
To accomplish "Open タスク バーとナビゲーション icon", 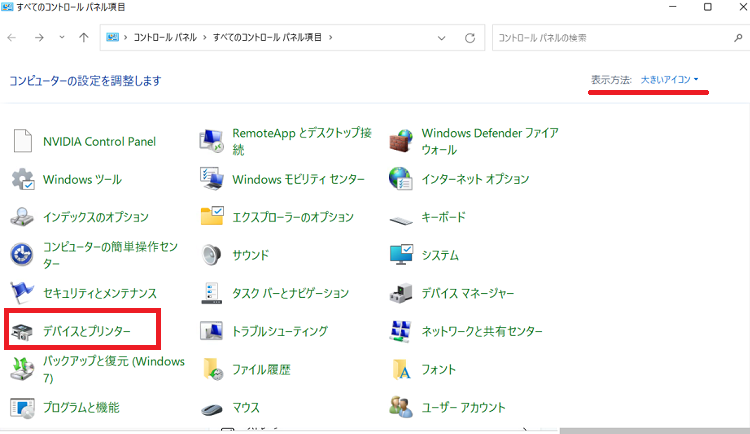I will [211, 293].
